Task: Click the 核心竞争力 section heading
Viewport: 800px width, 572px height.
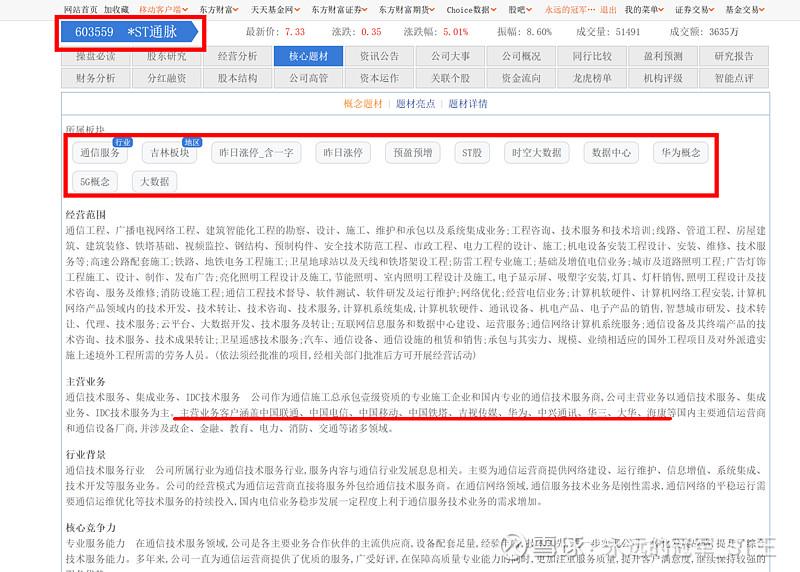Action: coord(91,528)
